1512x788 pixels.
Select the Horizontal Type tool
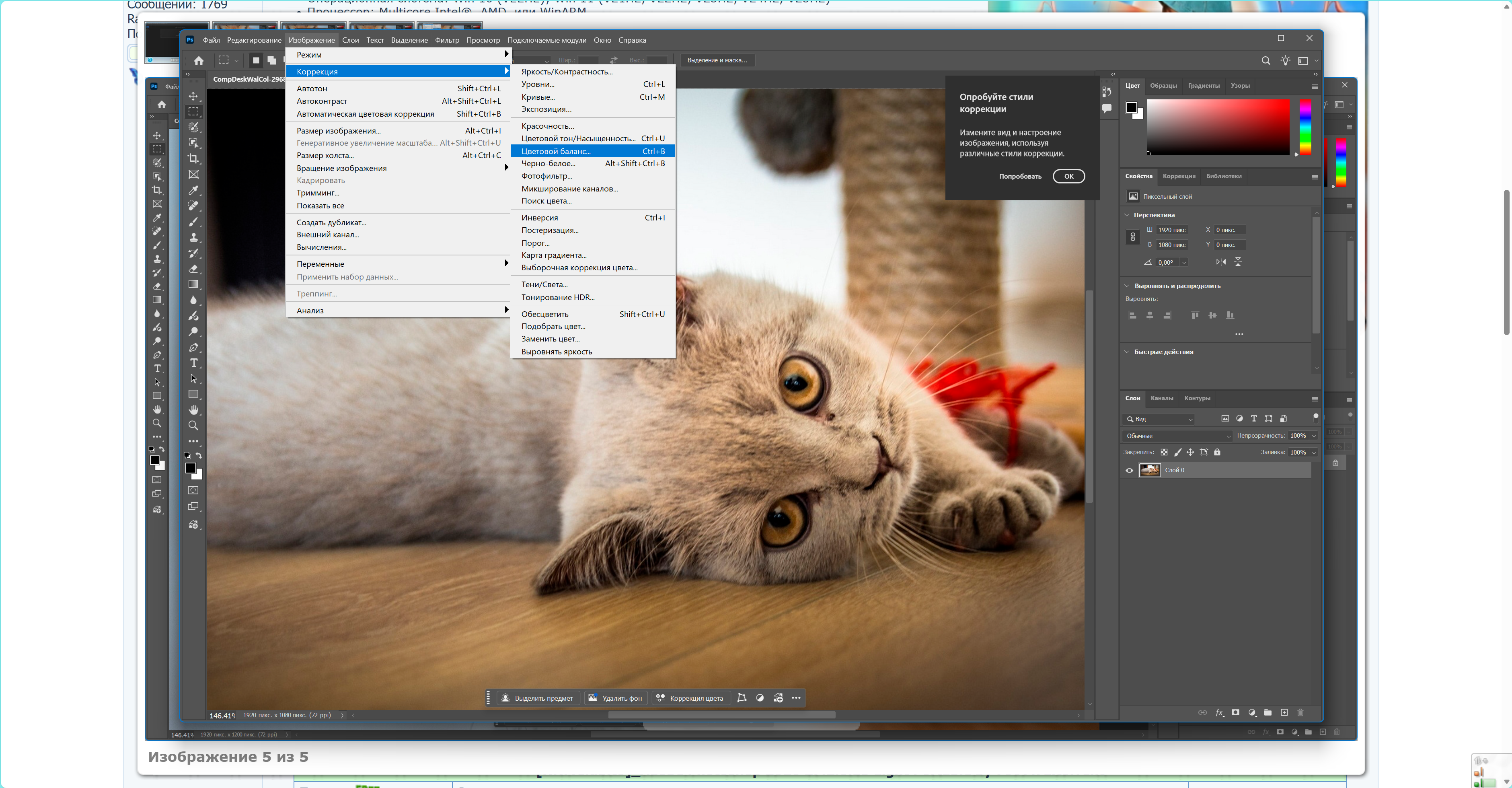[193, 363]
